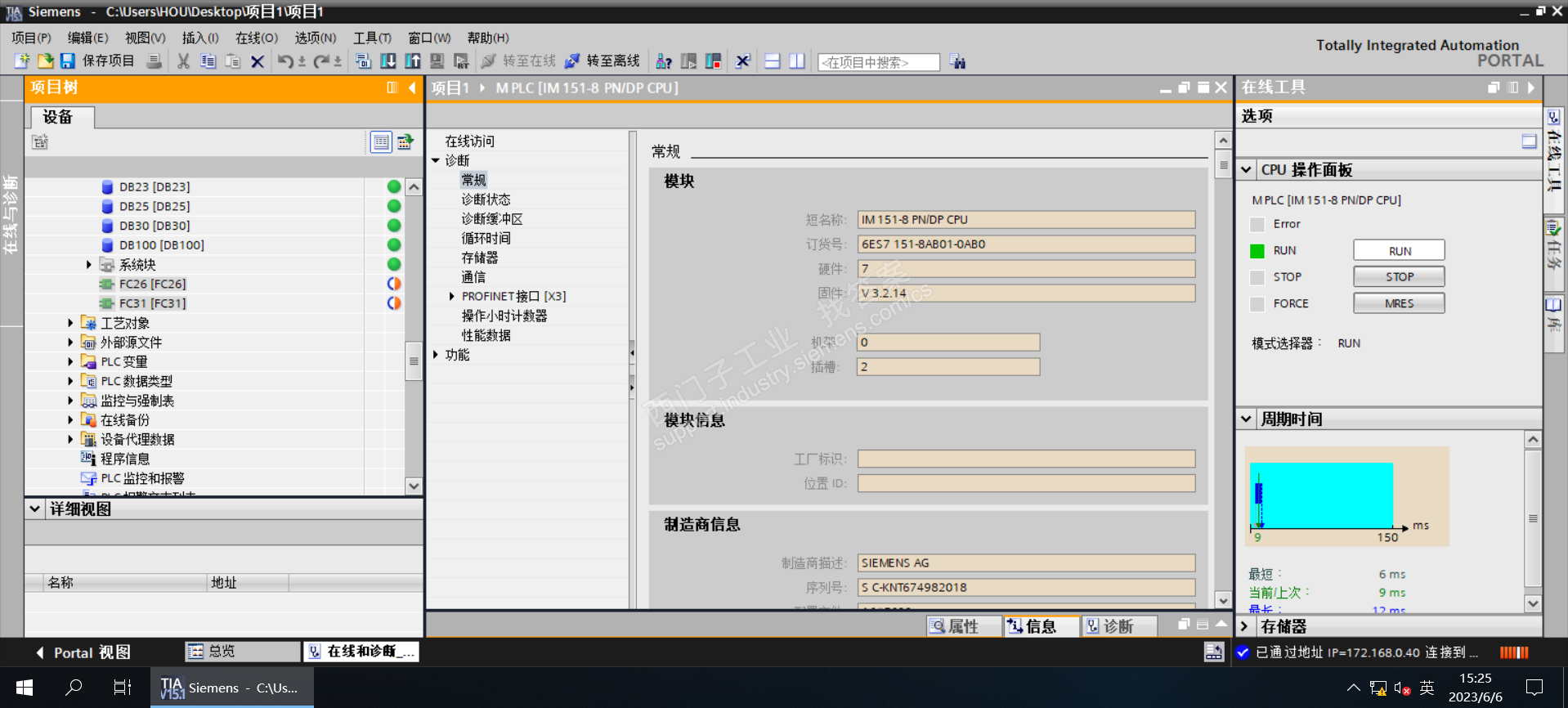Click the STOP button on the CPU panel

(x=1399, y=277)
